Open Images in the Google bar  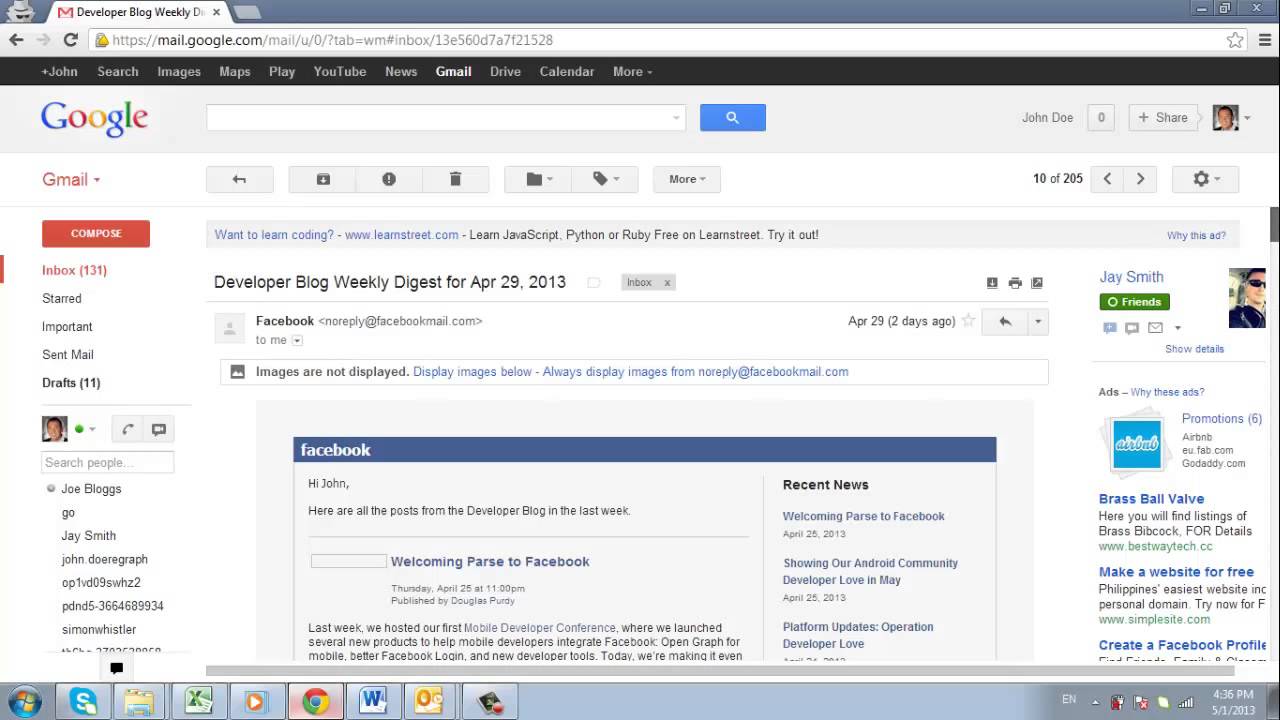pos(179,71)
